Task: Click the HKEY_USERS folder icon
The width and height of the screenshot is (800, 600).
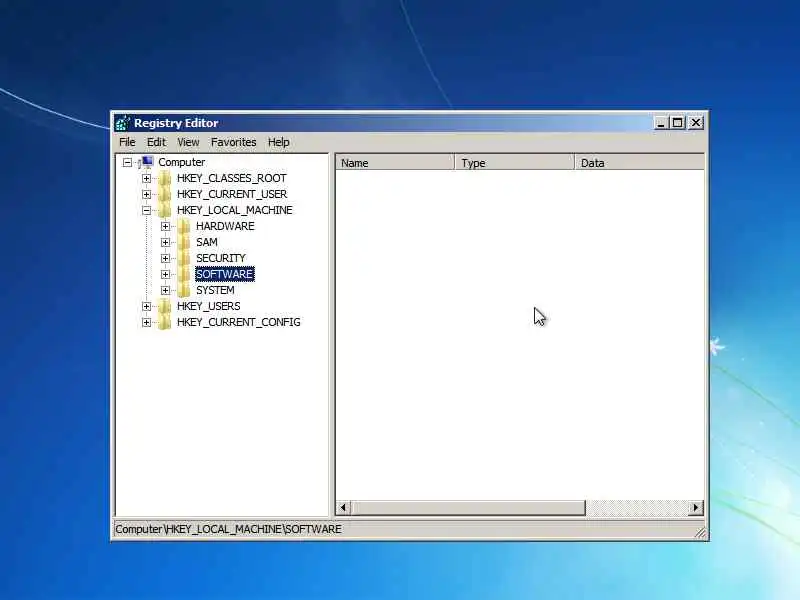Action: tap(164, 306)
